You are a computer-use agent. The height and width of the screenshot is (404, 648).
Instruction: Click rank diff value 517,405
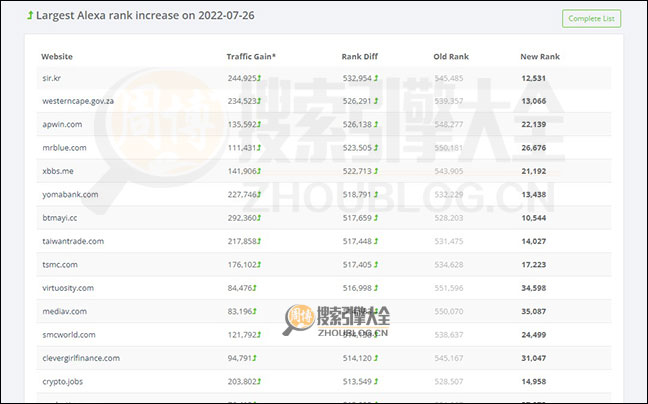pyautogui.click(x=357, y=264)
